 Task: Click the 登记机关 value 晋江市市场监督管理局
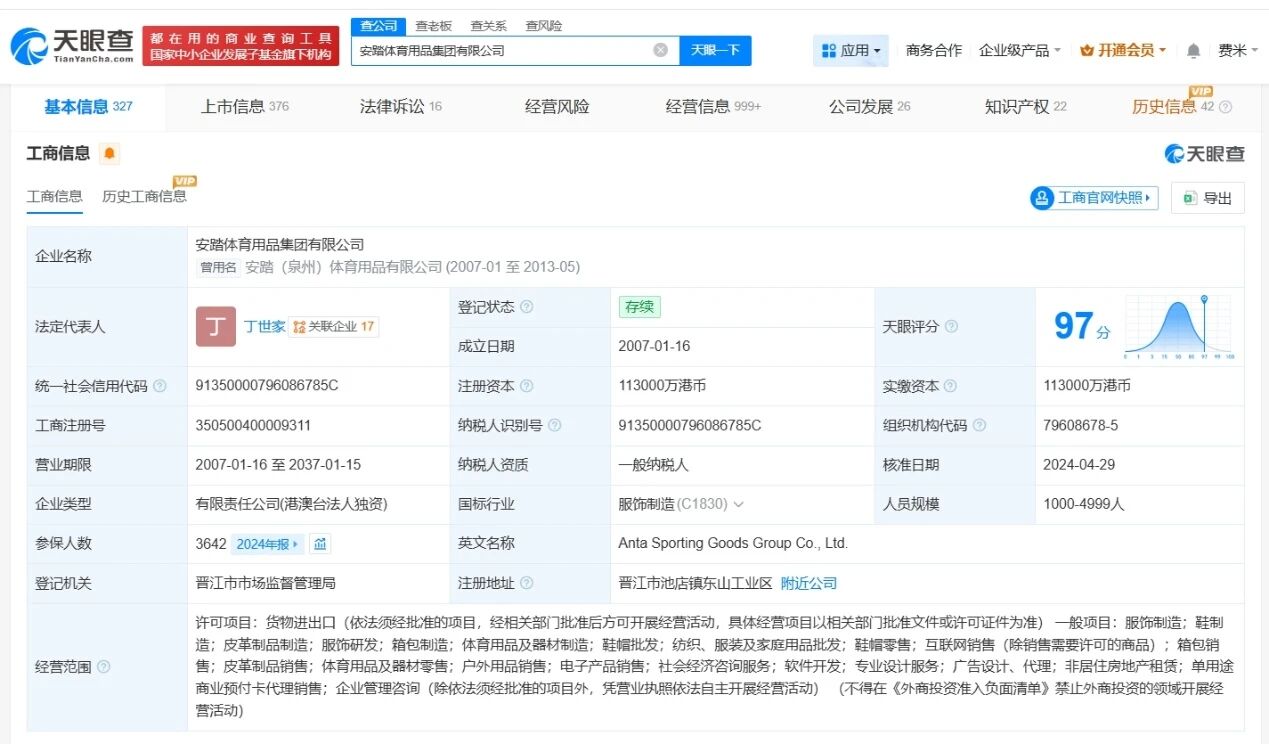pos(265,583)
